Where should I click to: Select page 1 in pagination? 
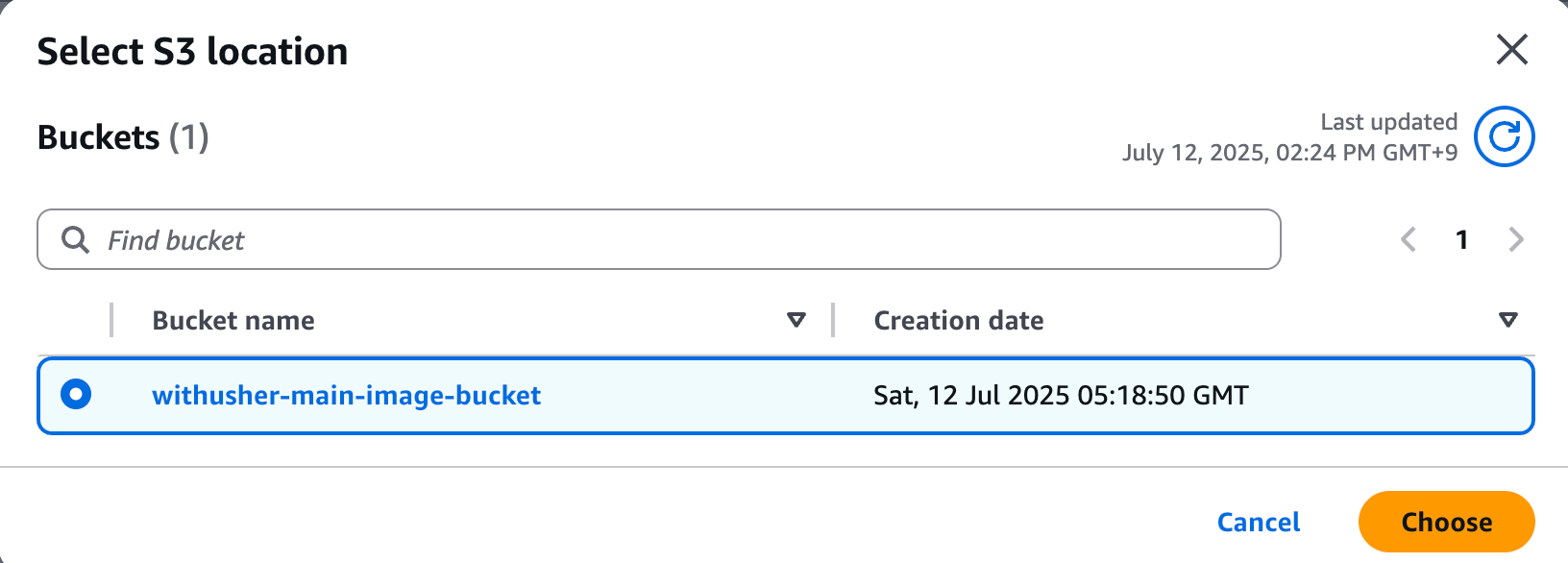[1461, 239]
